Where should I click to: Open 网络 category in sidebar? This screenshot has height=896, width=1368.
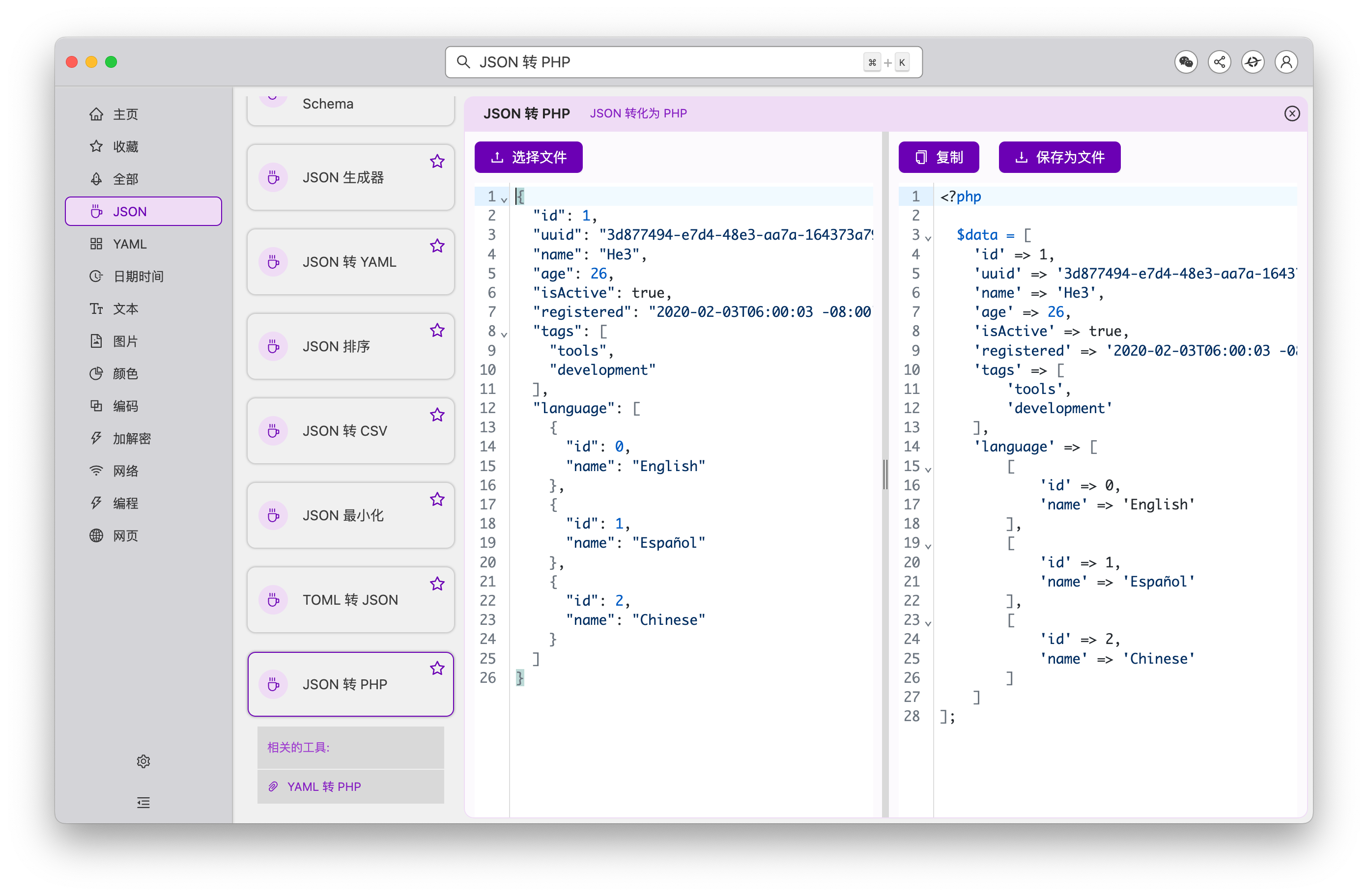point(143,471)
